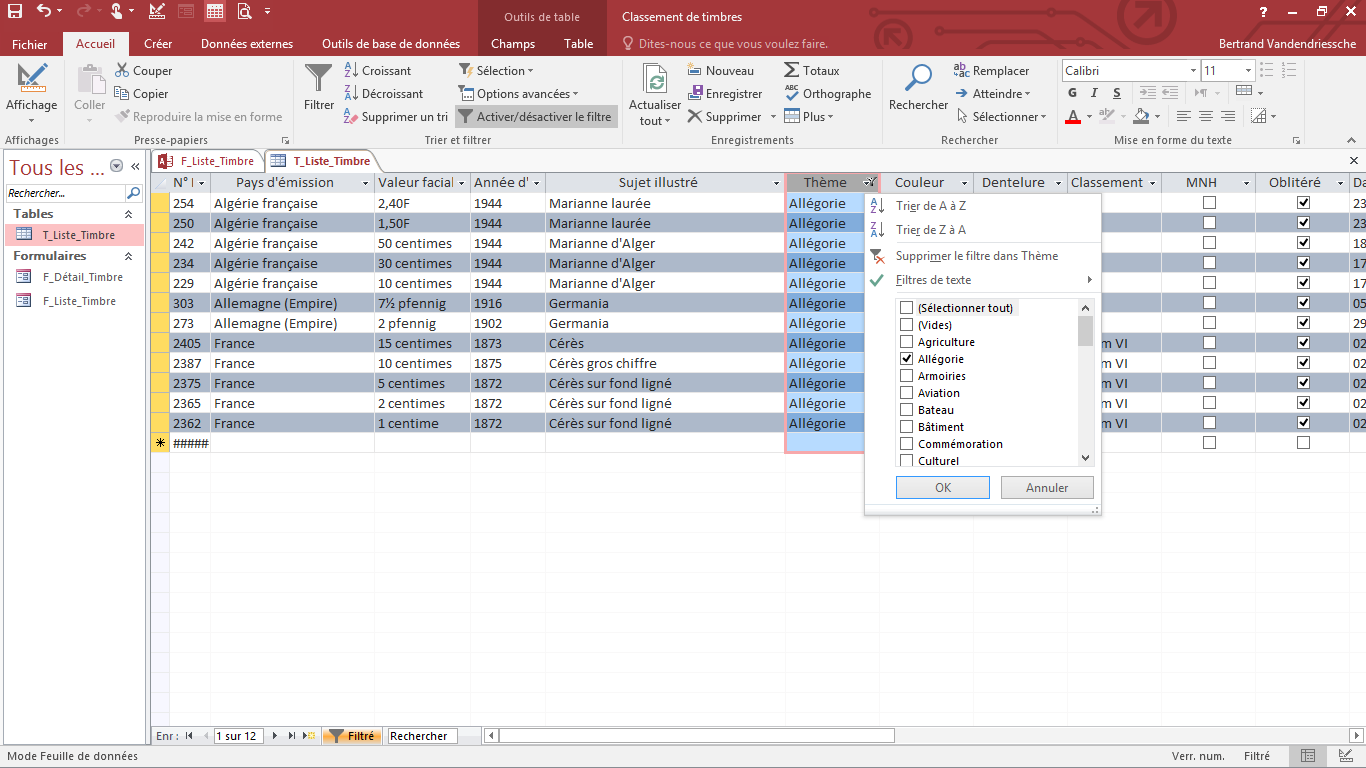
Task: Create a Nouveau record
Action: (x=721, y=71)
